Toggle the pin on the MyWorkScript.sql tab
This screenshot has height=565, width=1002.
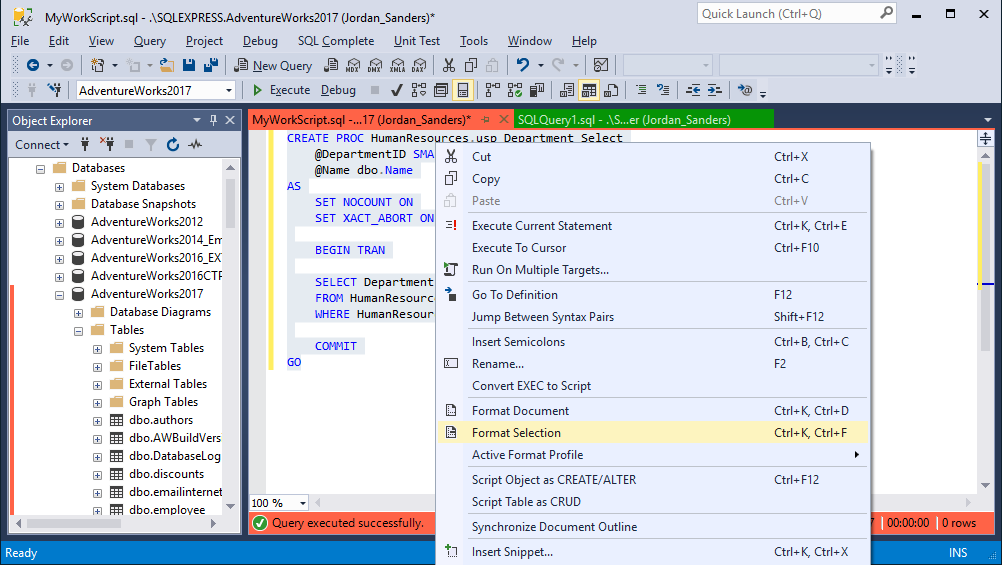click(x=486, y=120)
